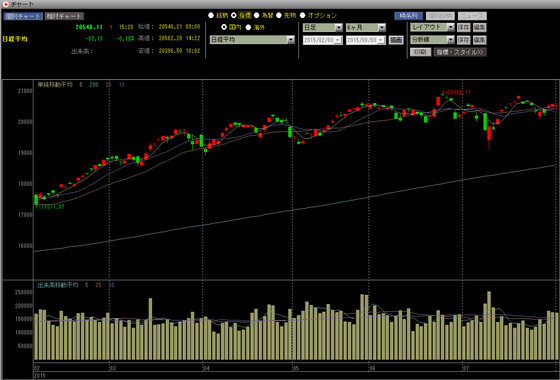Click 編集 button beside 分析線

coord(479,40)
